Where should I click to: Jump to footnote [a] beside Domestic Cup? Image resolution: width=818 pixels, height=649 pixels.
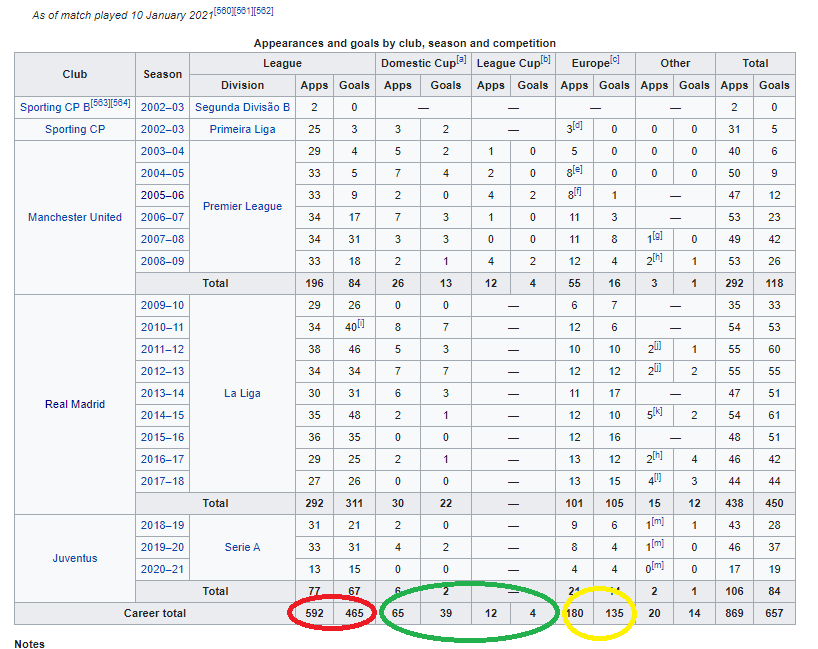pyautogui.click(x=461, y=59)
